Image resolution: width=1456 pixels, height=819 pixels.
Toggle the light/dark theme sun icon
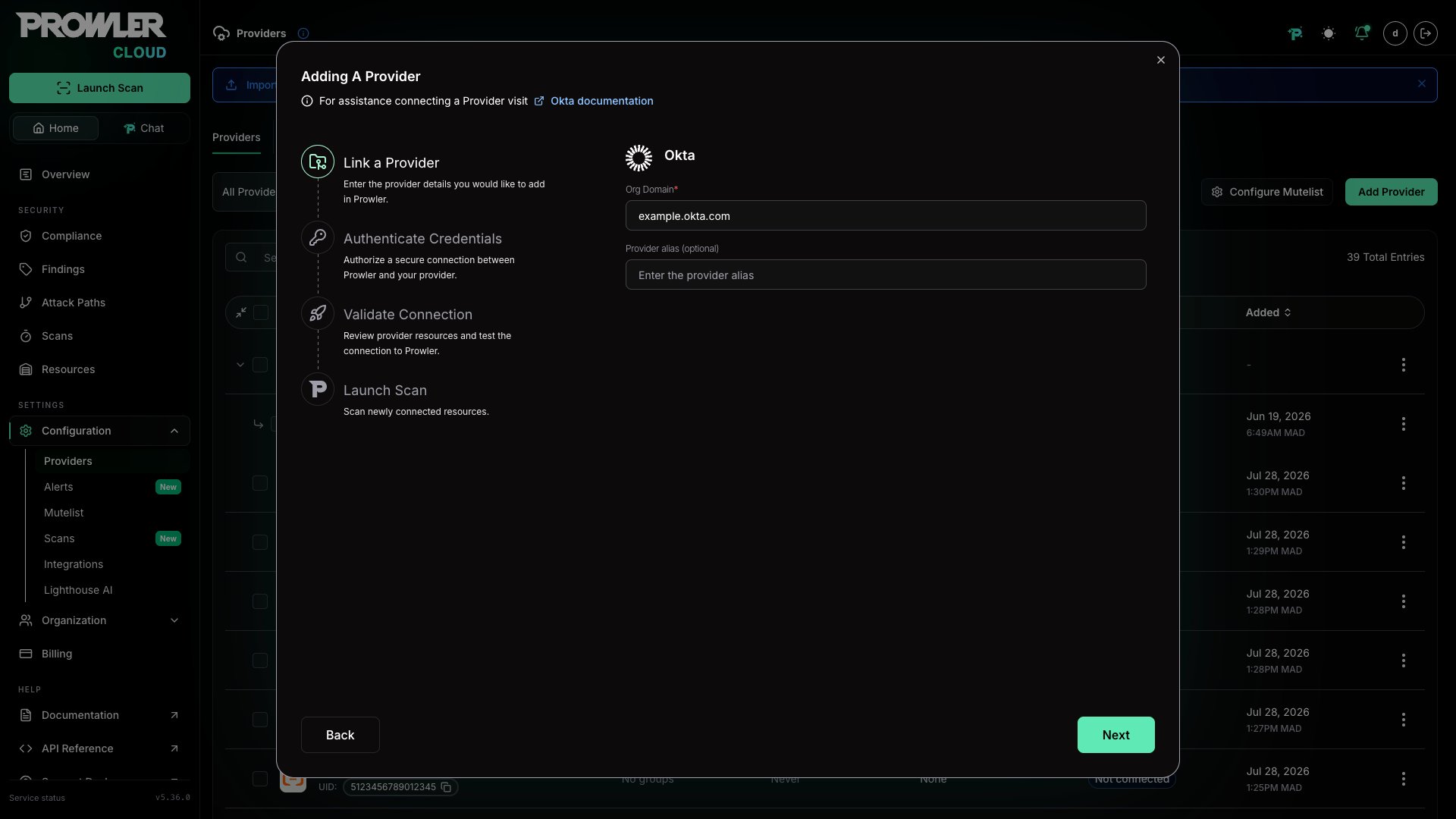pos(1329,33)
